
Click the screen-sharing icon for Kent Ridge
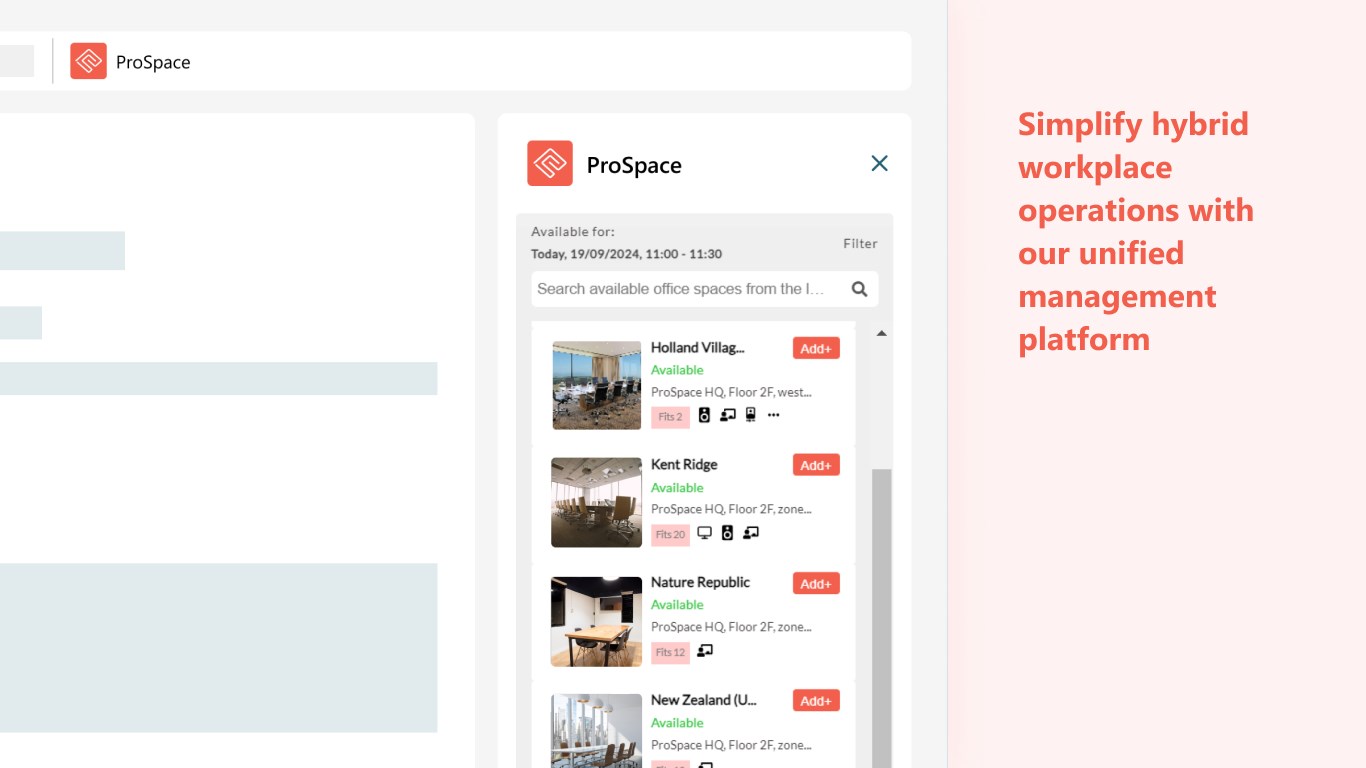point(751,533)
